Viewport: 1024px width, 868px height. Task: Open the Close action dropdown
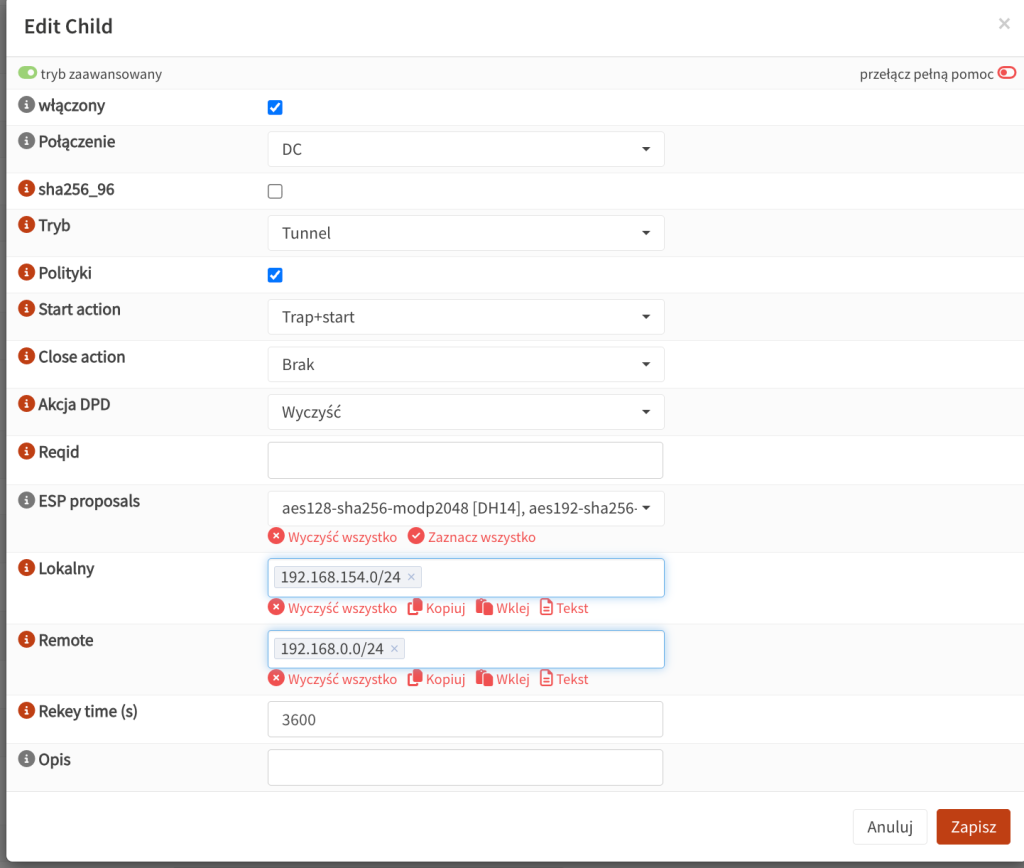465,365
